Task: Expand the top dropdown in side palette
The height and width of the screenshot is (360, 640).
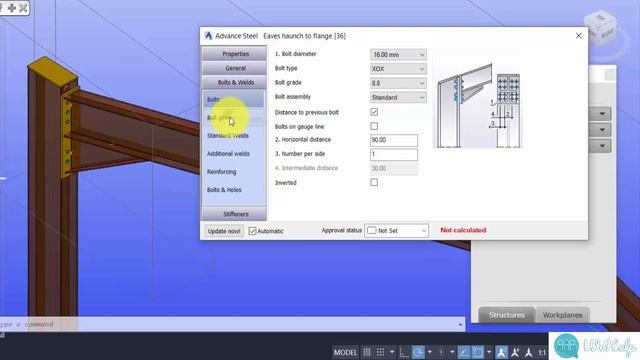Action: tap(602, 114)
